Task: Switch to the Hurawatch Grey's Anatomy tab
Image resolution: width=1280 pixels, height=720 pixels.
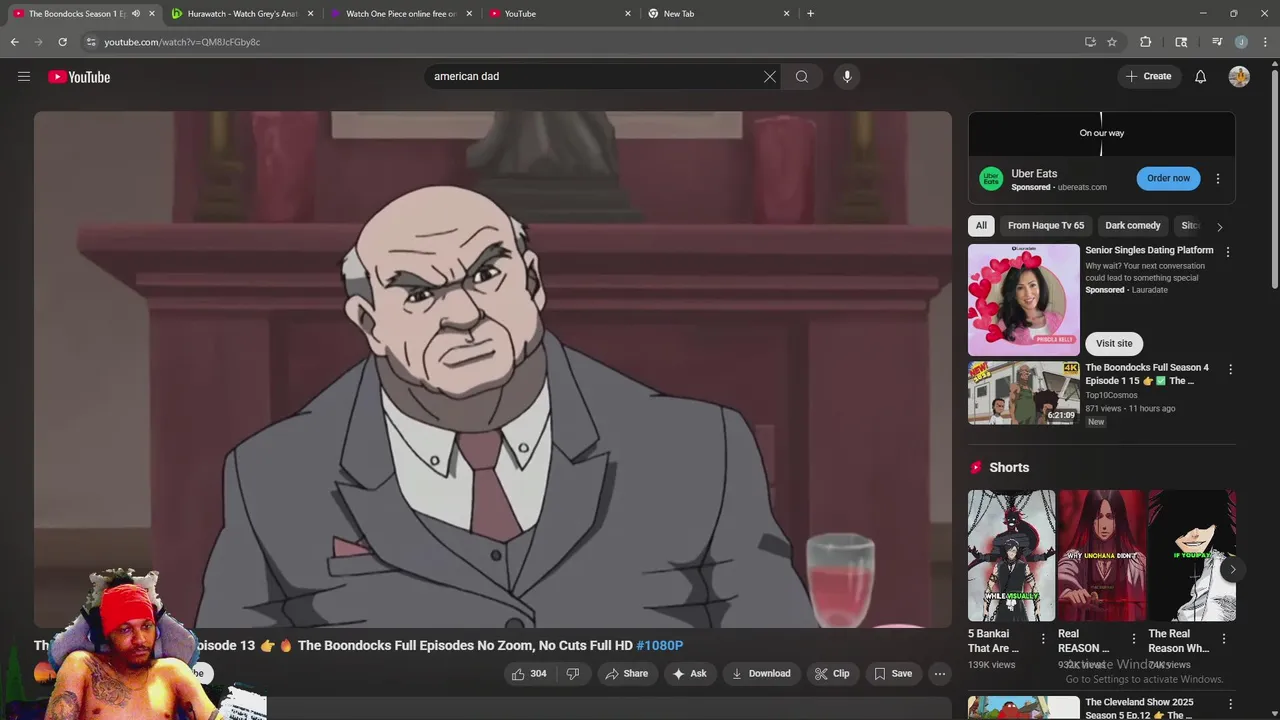Action: 243,14
